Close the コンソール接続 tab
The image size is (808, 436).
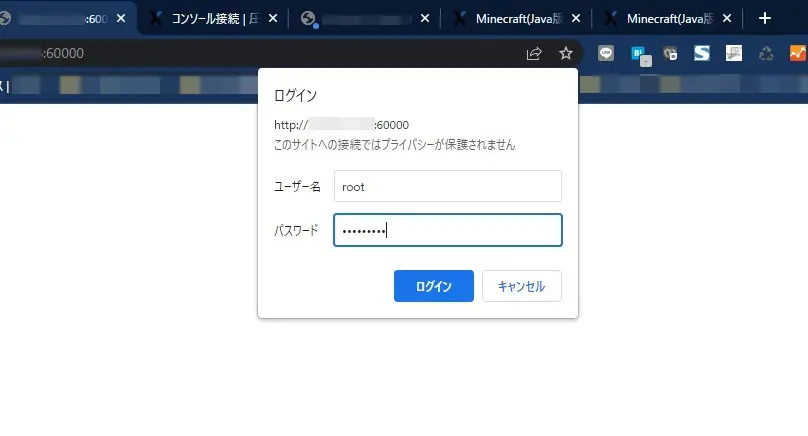coord(273,18)
